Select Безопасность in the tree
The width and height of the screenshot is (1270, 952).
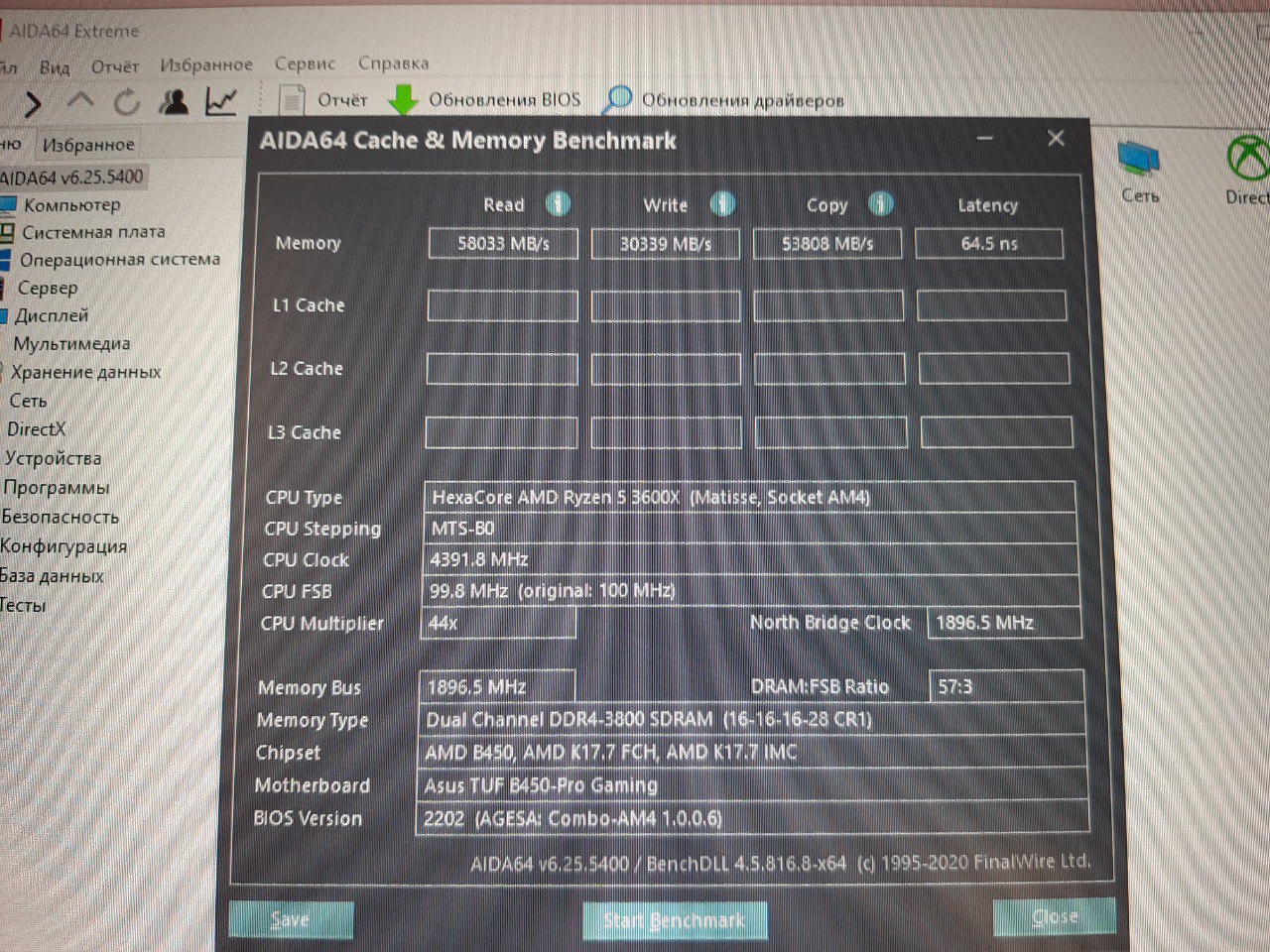click(60, 517)
